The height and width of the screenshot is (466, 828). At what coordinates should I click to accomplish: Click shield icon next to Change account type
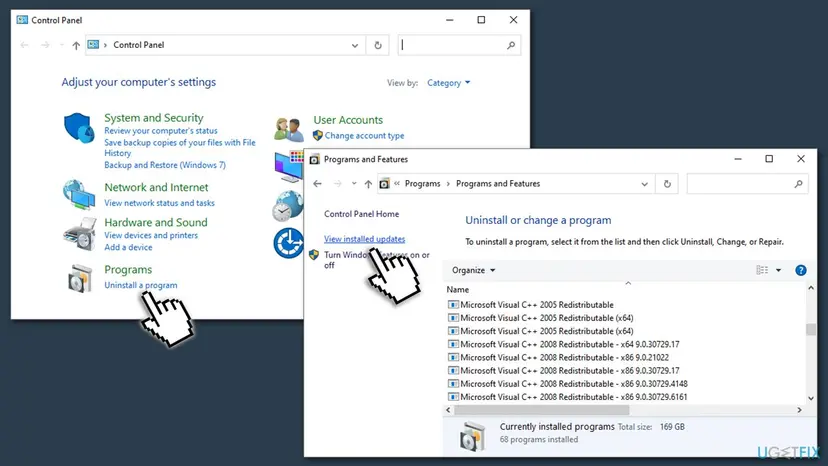pos(317,136)
